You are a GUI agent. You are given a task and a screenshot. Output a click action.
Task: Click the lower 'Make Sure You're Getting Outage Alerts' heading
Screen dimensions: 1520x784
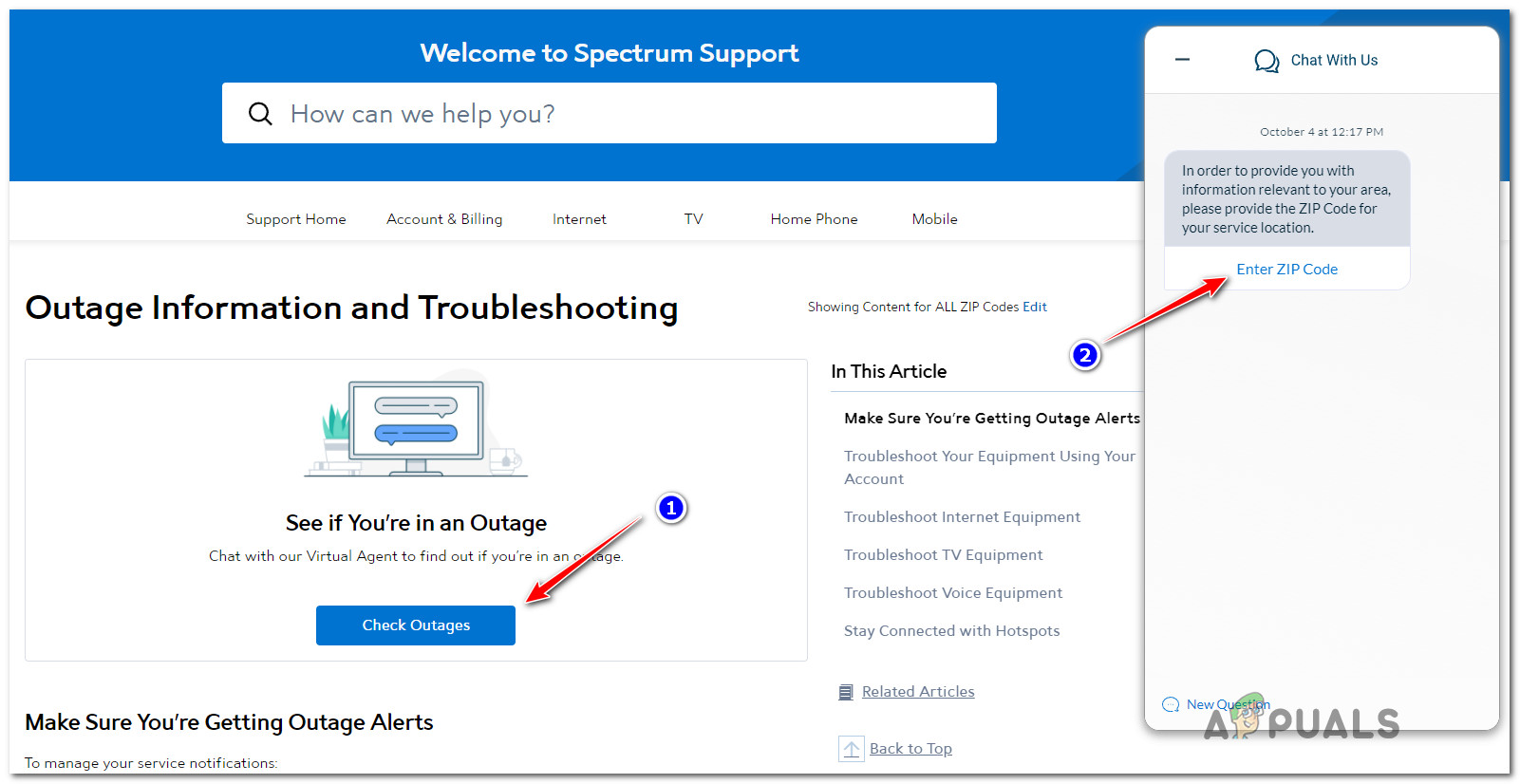[x=229, y=722]
